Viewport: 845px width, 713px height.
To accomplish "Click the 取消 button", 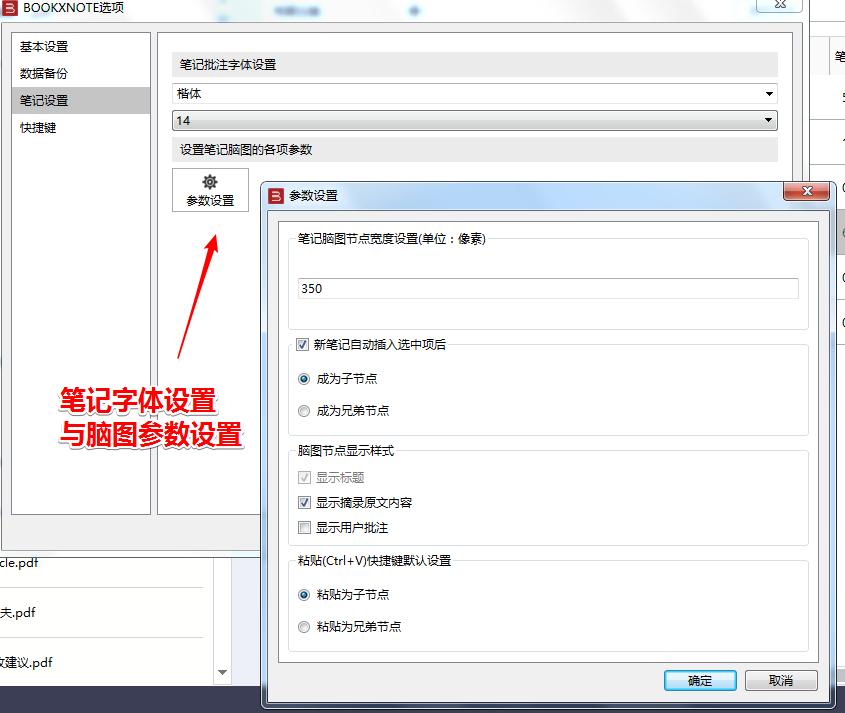I will 781,680.
